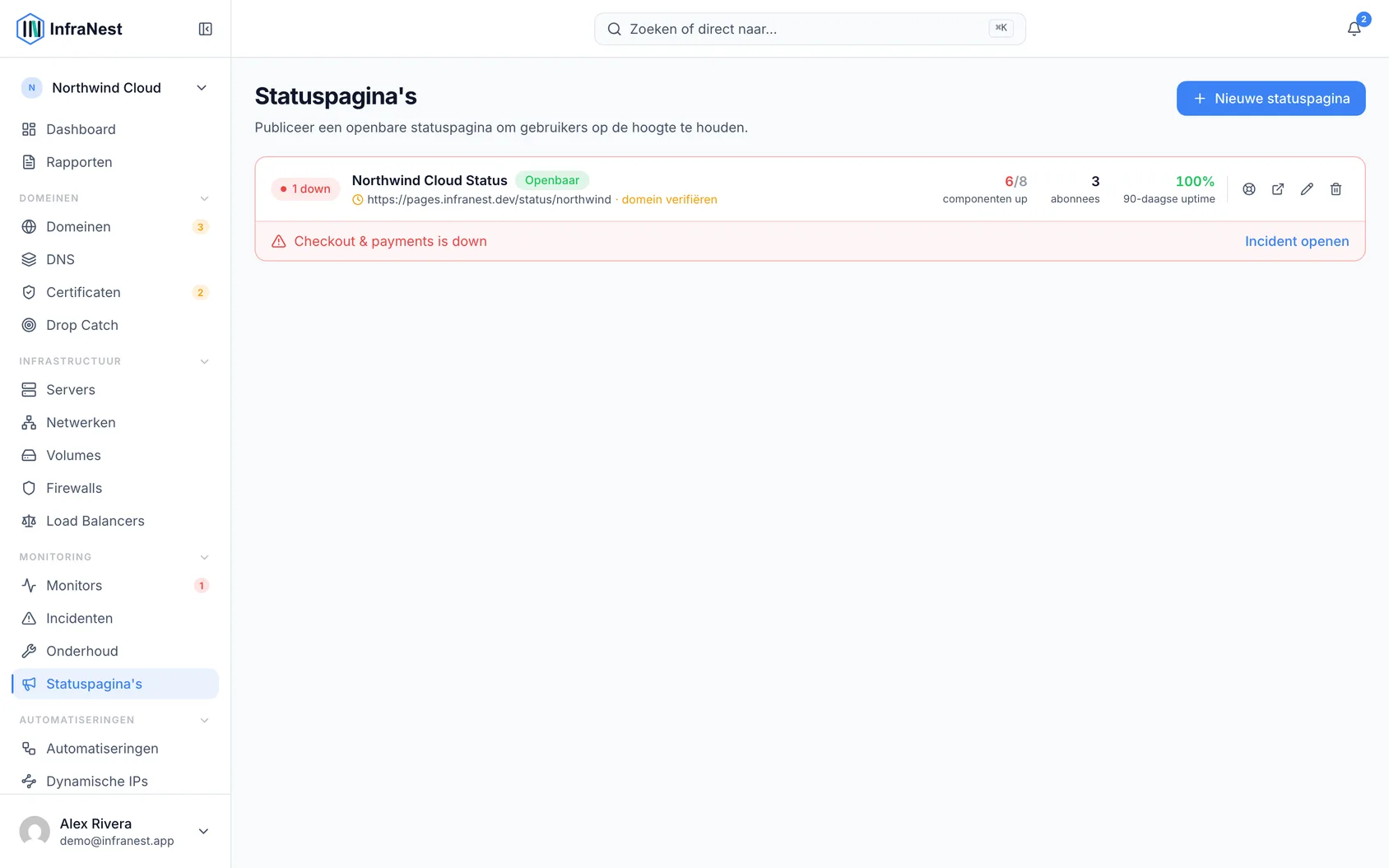
Task: Collapse the AUTOMATISERINGEN section
Action: (x=205, y=720)
